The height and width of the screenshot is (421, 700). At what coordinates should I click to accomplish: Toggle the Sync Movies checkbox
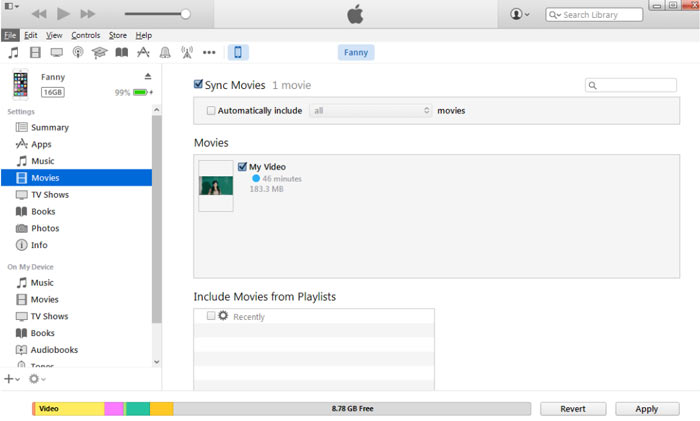[x=198, y=84]
